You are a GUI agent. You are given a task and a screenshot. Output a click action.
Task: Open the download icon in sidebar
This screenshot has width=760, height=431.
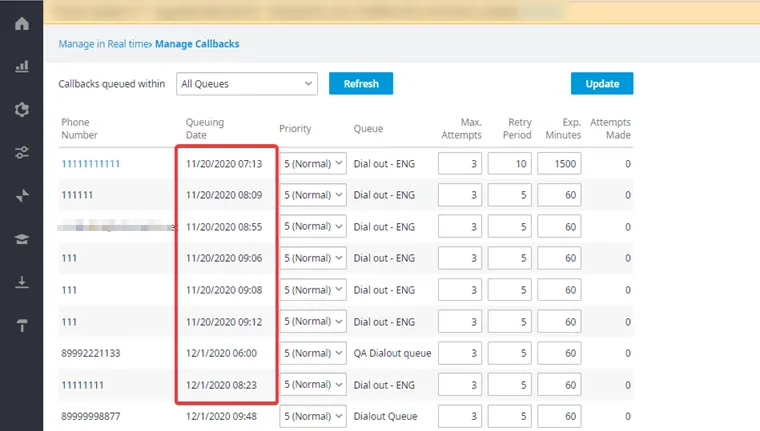point(22,282)
